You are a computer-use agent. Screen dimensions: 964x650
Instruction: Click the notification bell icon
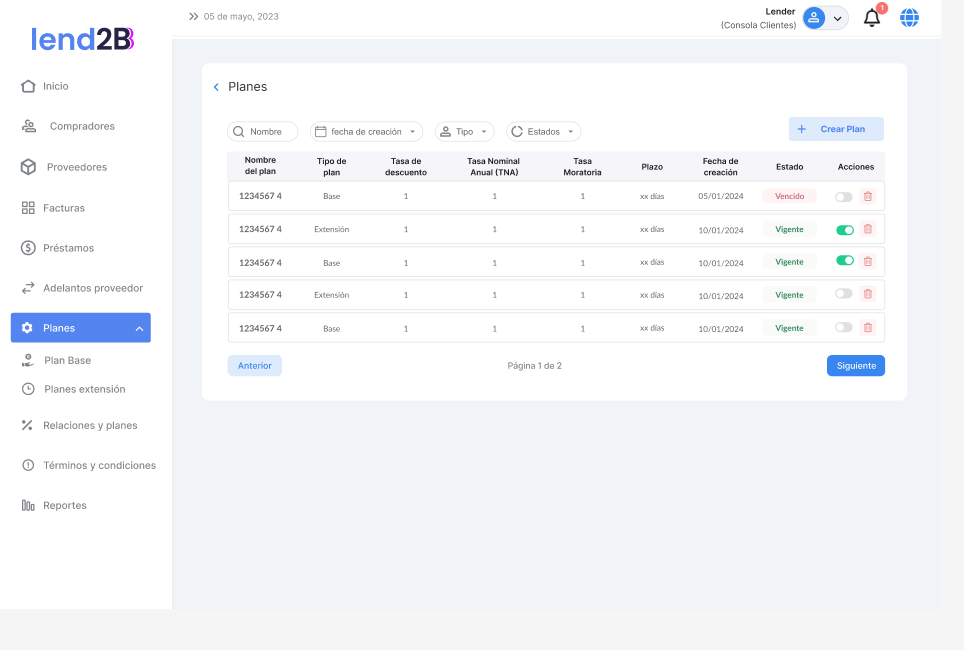coord(872,18)
